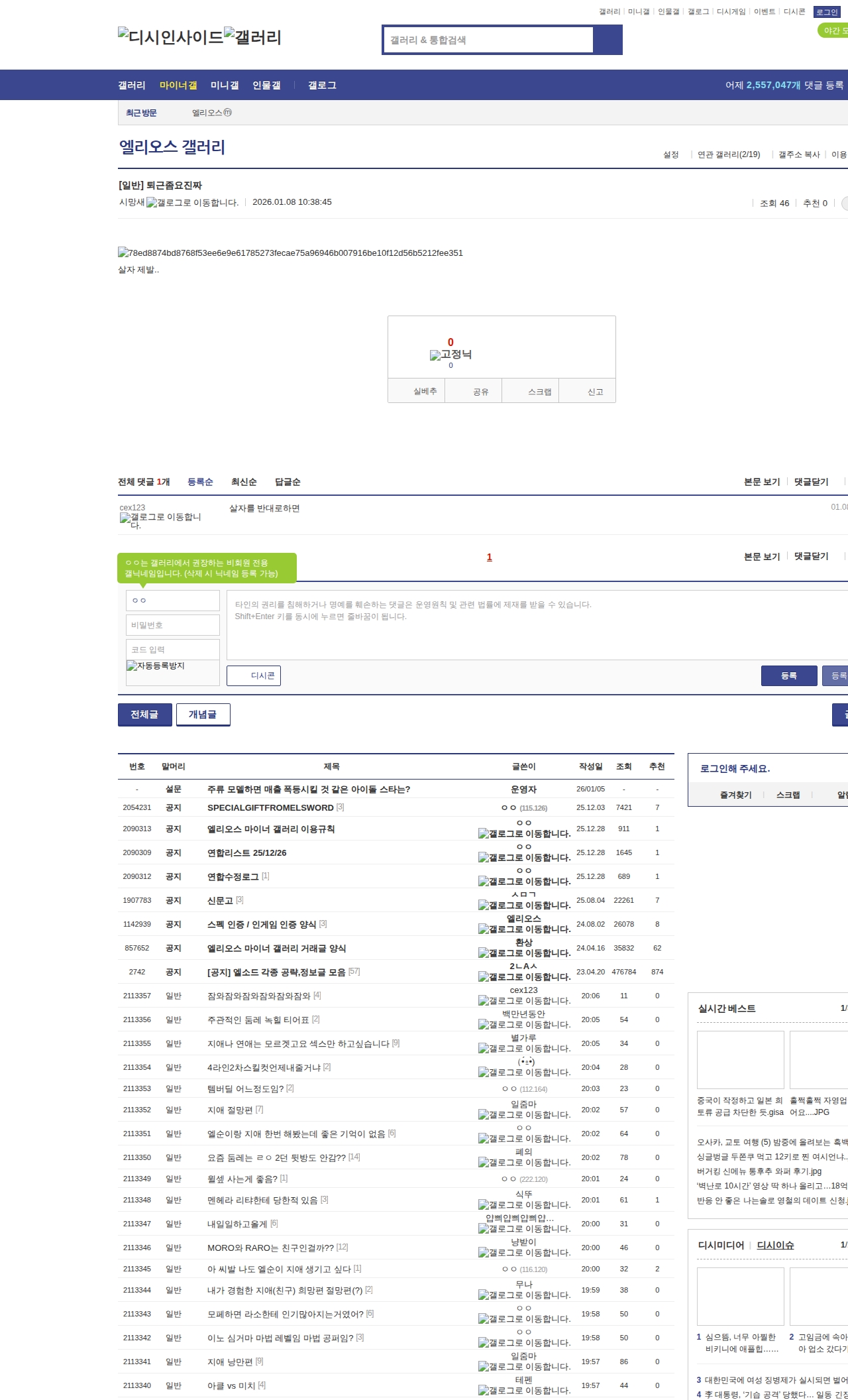The width and height of the screenshot is (848, 1400).
Task: Report the post with the 신고 button
Action: pyautogui.click(x=595, y=392)
